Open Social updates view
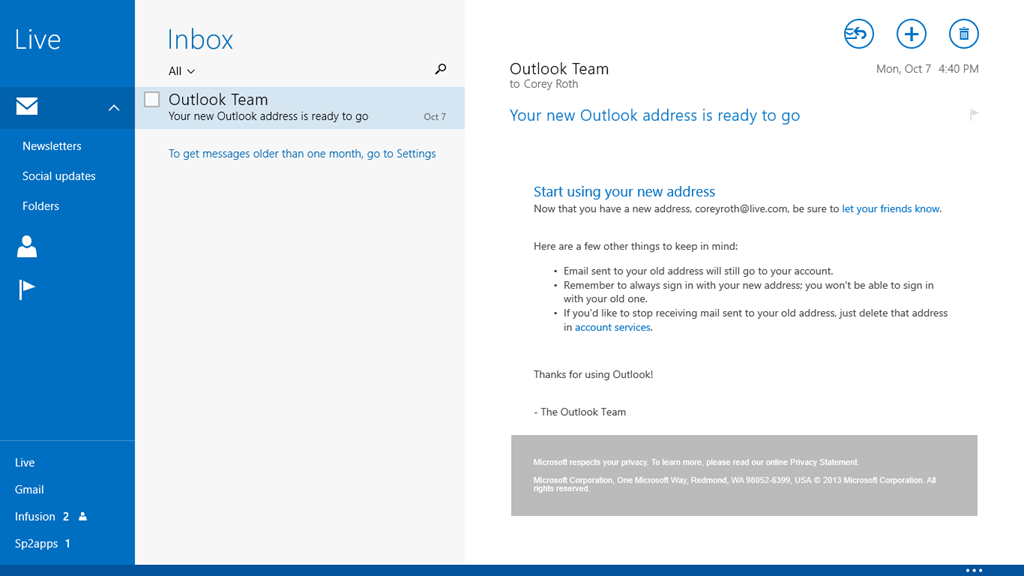The width and height of the screenshot is (1024, 576). click(59, 176)
